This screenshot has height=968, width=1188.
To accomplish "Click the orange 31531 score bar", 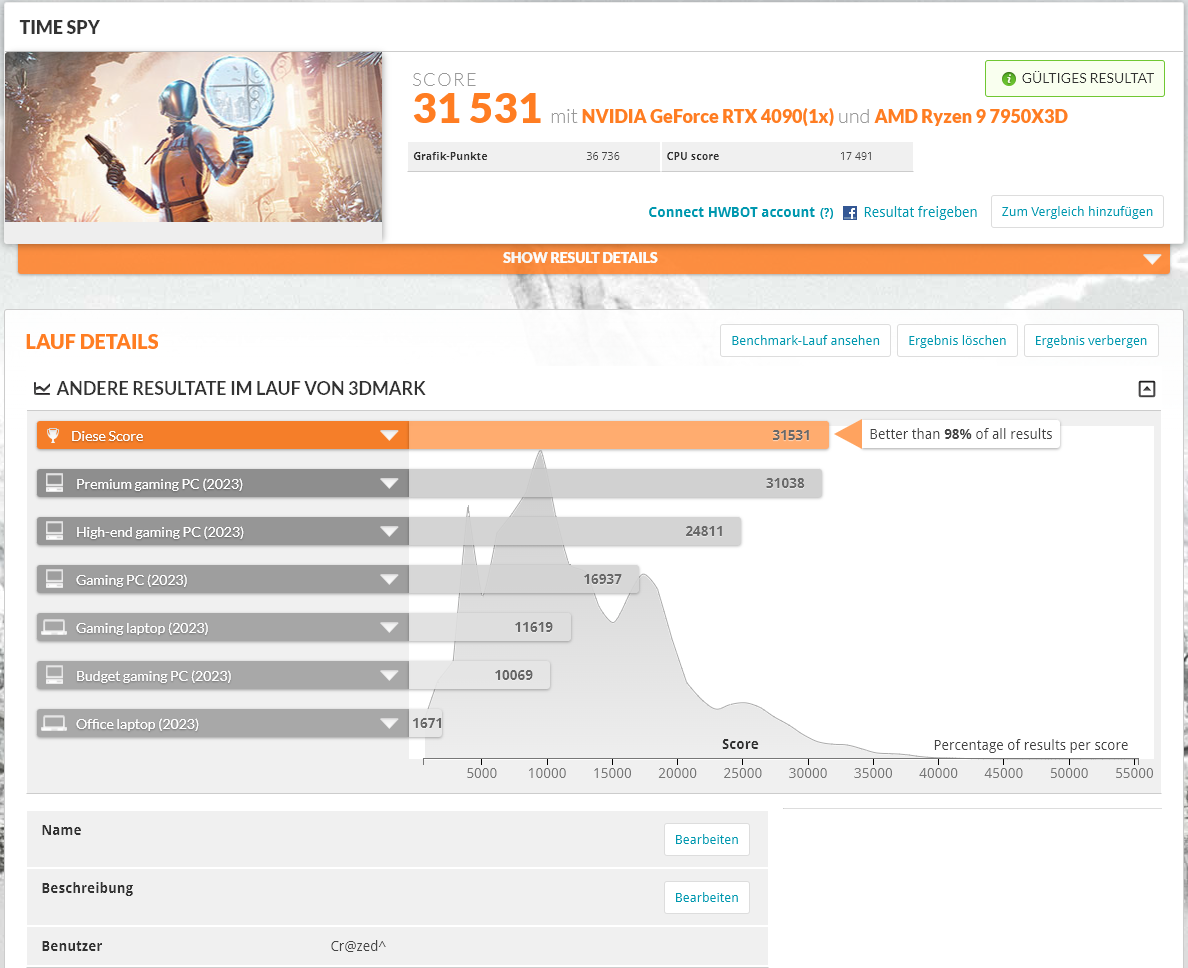I will (x=618, y=436).
